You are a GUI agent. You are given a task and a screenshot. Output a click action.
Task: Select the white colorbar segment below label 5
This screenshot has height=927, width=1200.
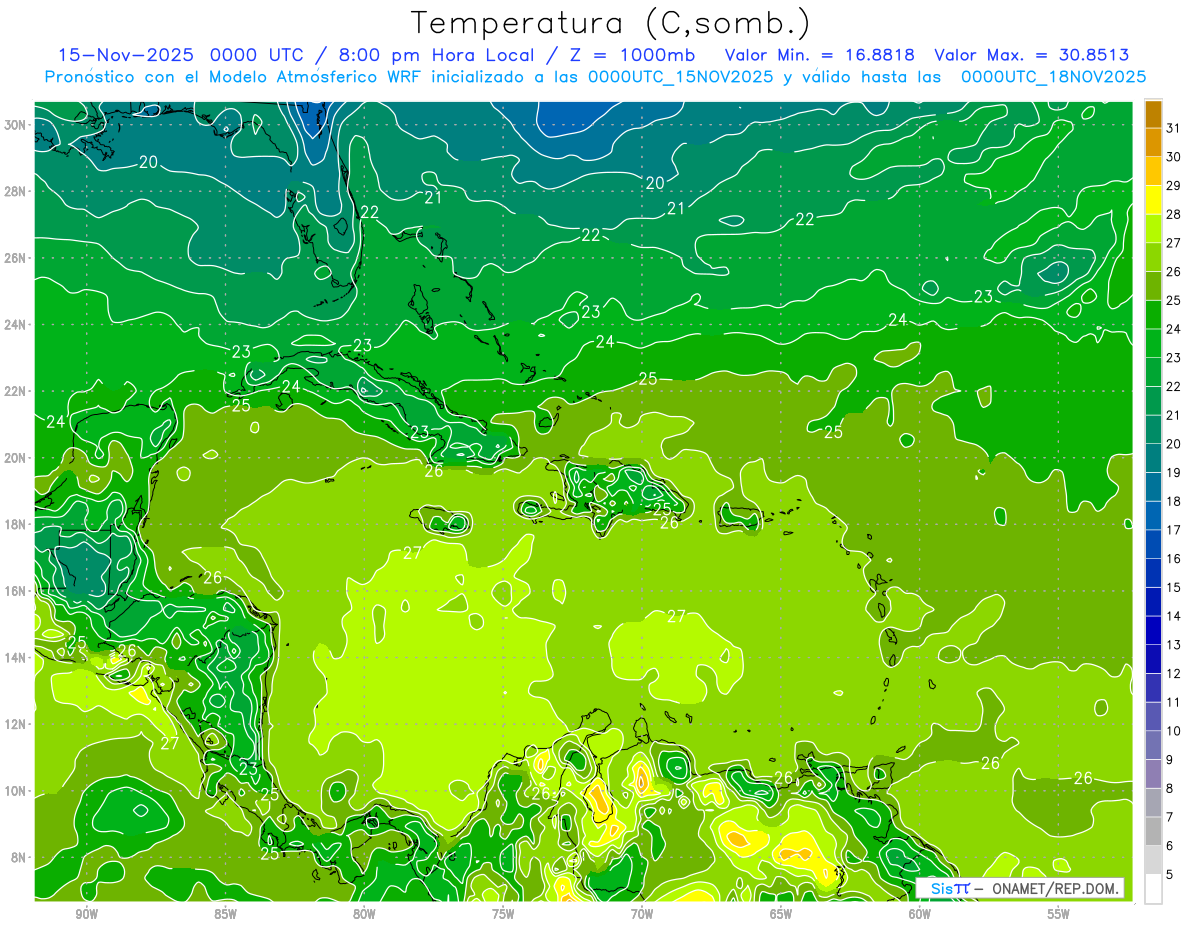[1153, 888]
